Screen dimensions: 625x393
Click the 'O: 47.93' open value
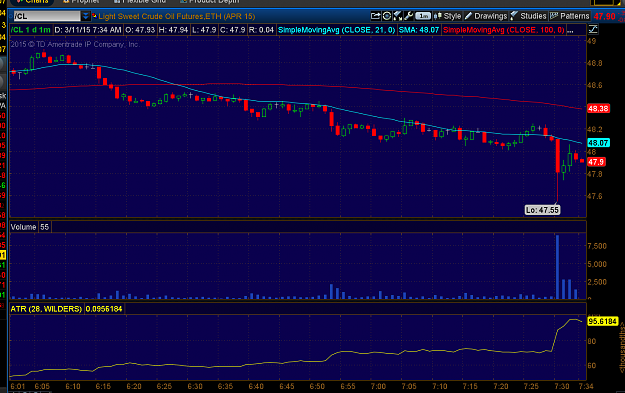point(140,30)
